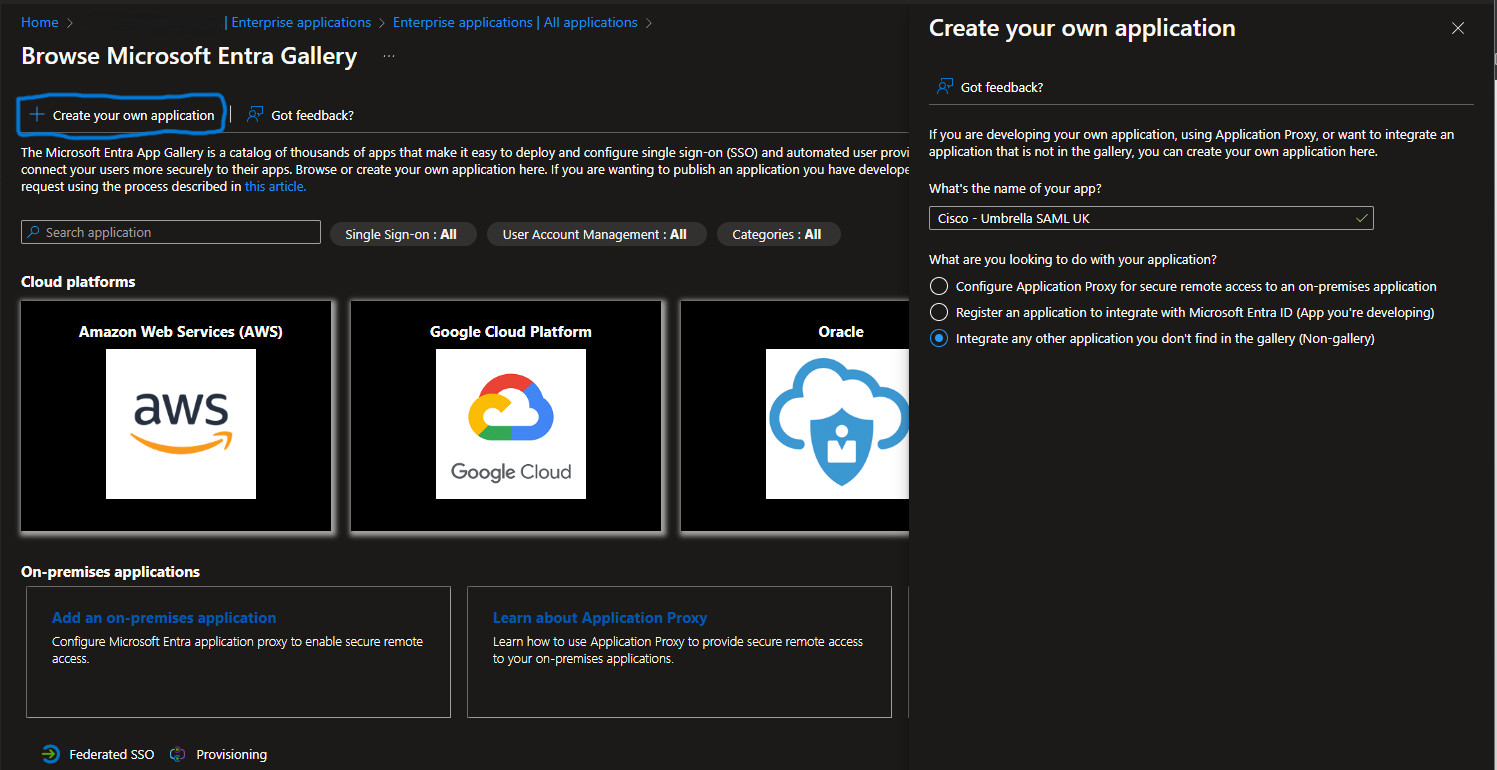The image size is (1497, 770).
Task: Select Register an application to integrate radio option
Action: click(x=938, y=312)
